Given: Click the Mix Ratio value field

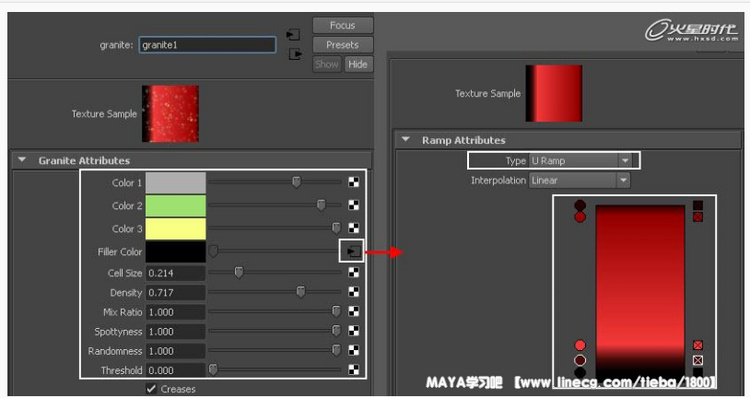Looking at the screenshot, I should tap(175, 312).
